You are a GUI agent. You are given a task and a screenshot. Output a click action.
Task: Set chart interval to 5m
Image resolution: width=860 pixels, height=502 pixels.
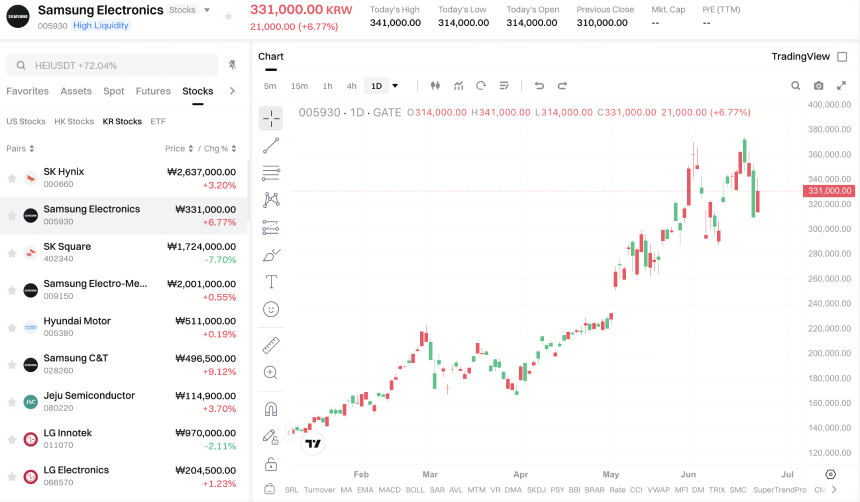click(x=270, y=86)
